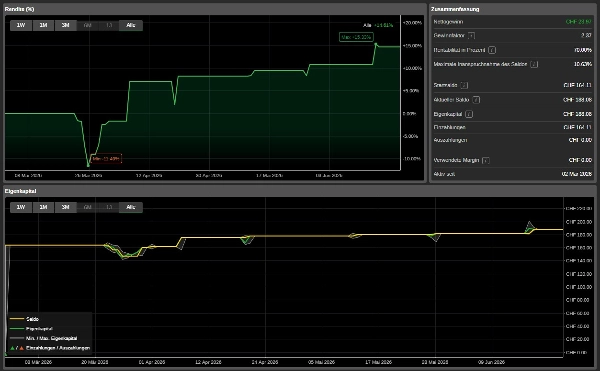600x371 pixels.
Task: Click the 09 Jun date axis label
Action: coord(491,362)
